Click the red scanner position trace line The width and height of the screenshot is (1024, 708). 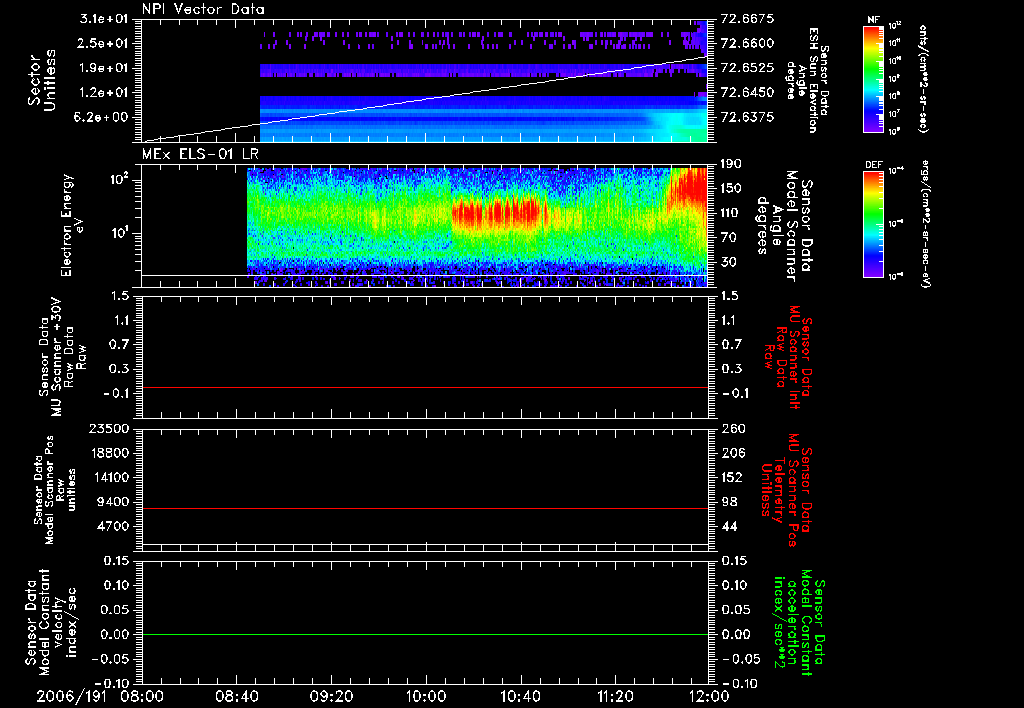[424, 508]
